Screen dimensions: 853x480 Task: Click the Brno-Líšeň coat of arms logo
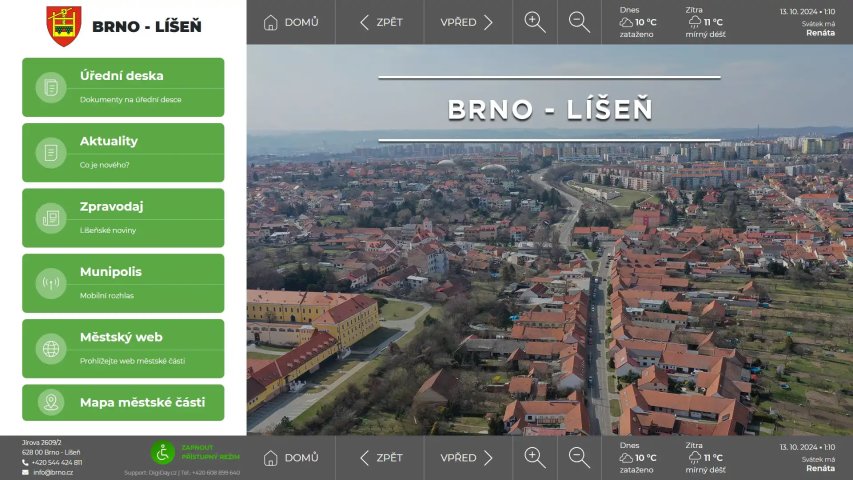point(64,26)
